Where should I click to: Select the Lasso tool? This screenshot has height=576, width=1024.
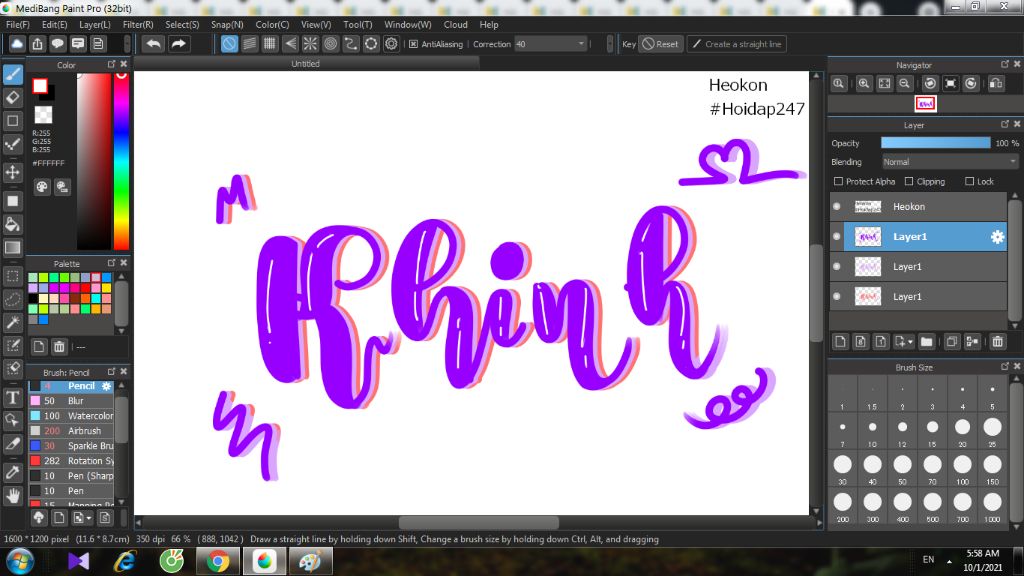tap(12, 299)
